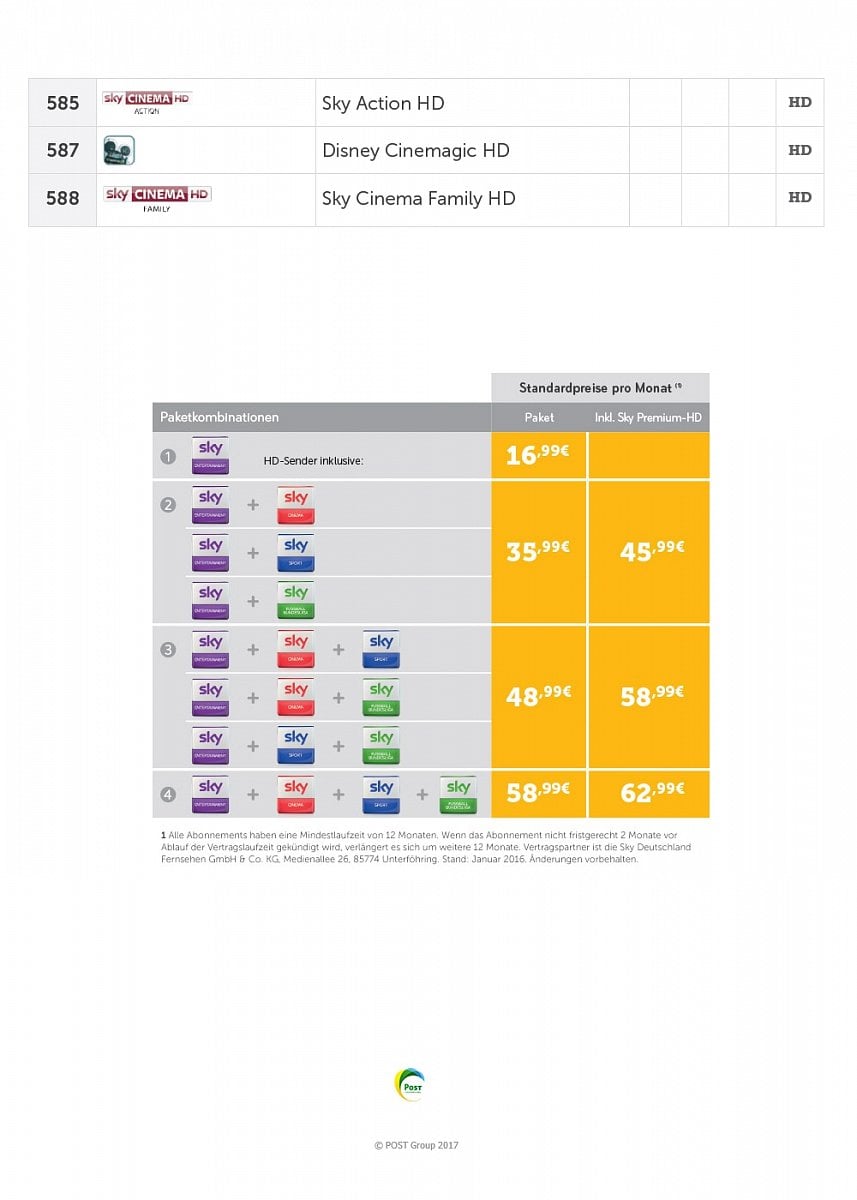Screen dimensions: 857x1200
Task: Click the Sky Cinema Family HD logo
Action: point(157,197)
